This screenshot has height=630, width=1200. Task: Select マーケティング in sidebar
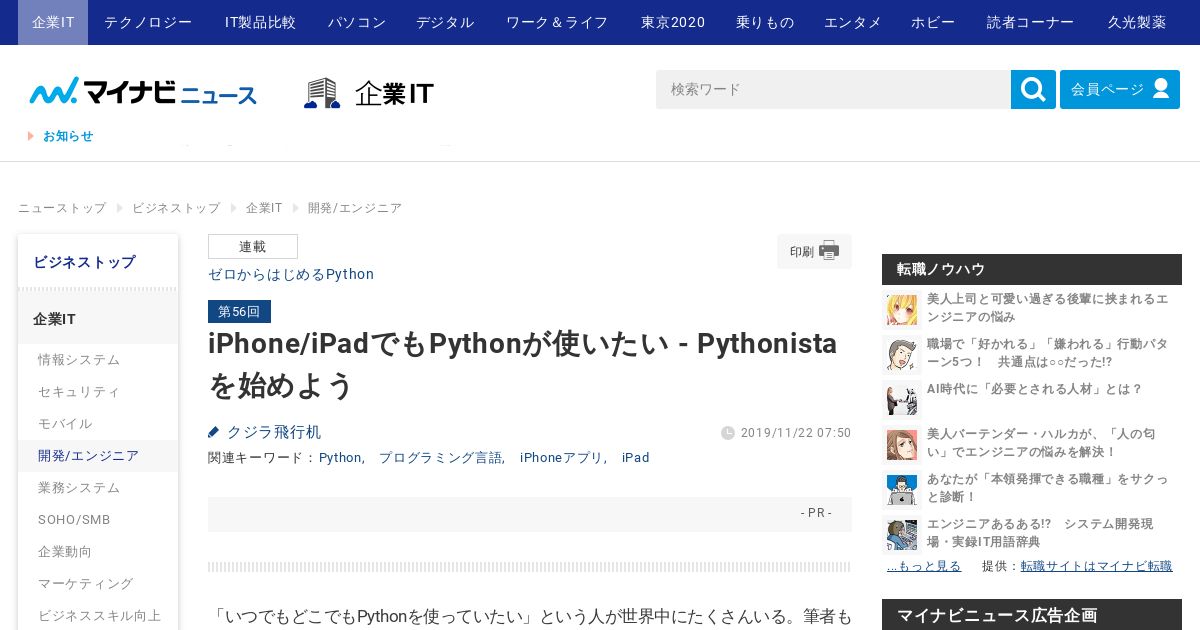(98, 584)
